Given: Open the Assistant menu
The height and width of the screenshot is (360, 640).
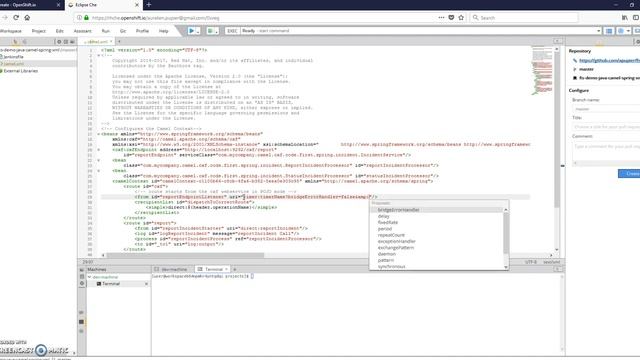Looking at the screenshot, I should tap(82, 31).
